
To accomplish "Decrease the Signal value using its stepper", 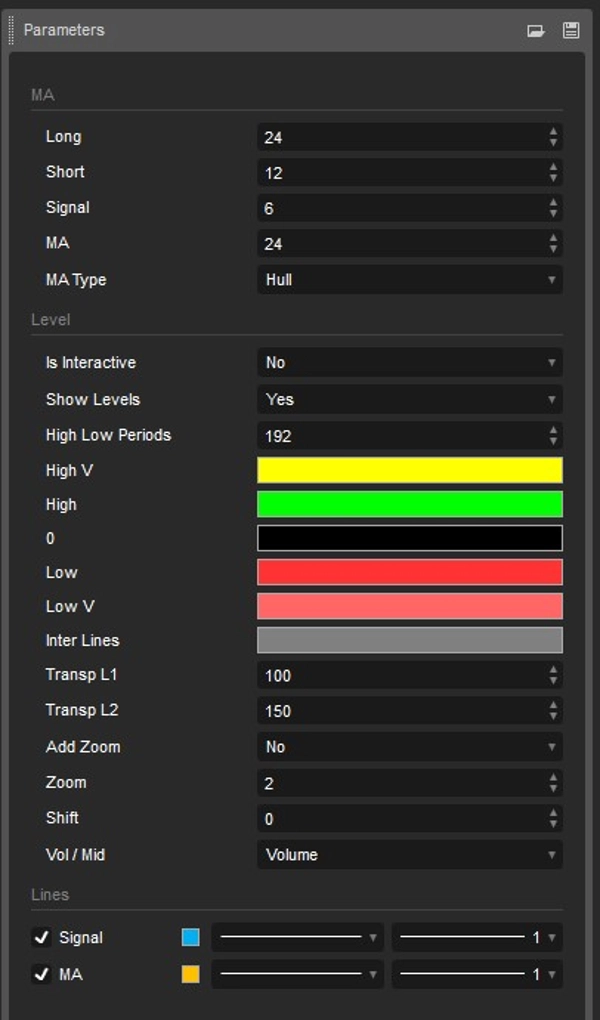I will (x=552, y=212).
